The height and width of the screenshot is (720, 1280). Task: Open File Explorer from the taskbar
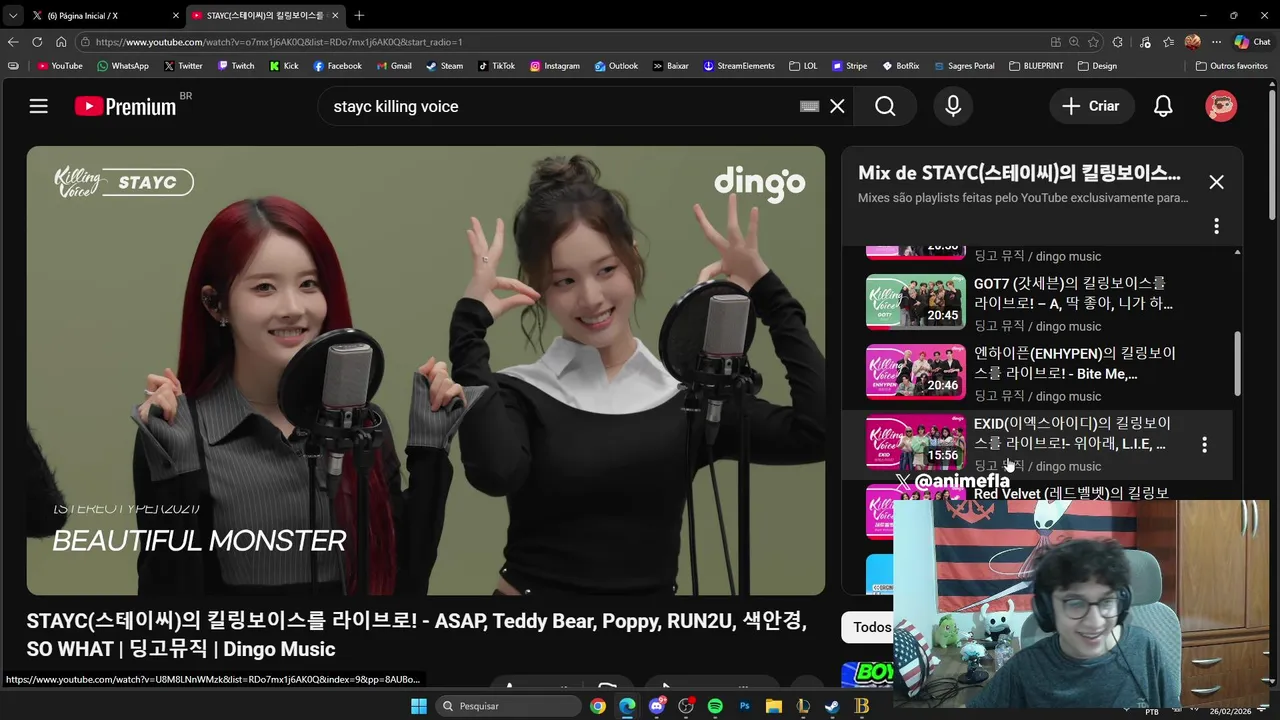pos(773,706)
